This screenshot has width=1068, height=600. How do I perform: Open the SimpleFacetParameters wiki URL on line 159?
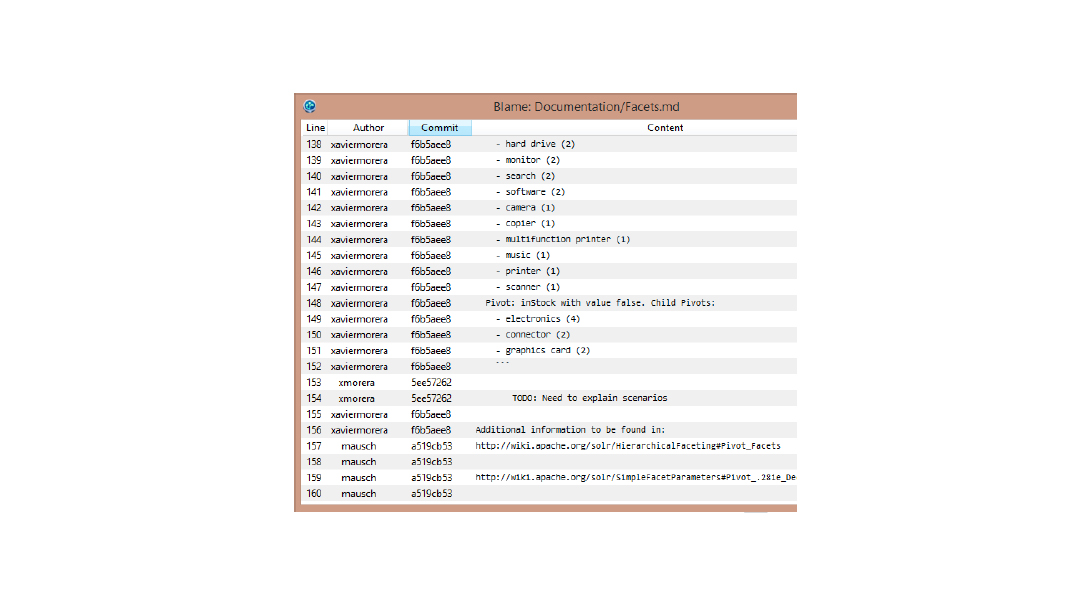tap(635, 478)
